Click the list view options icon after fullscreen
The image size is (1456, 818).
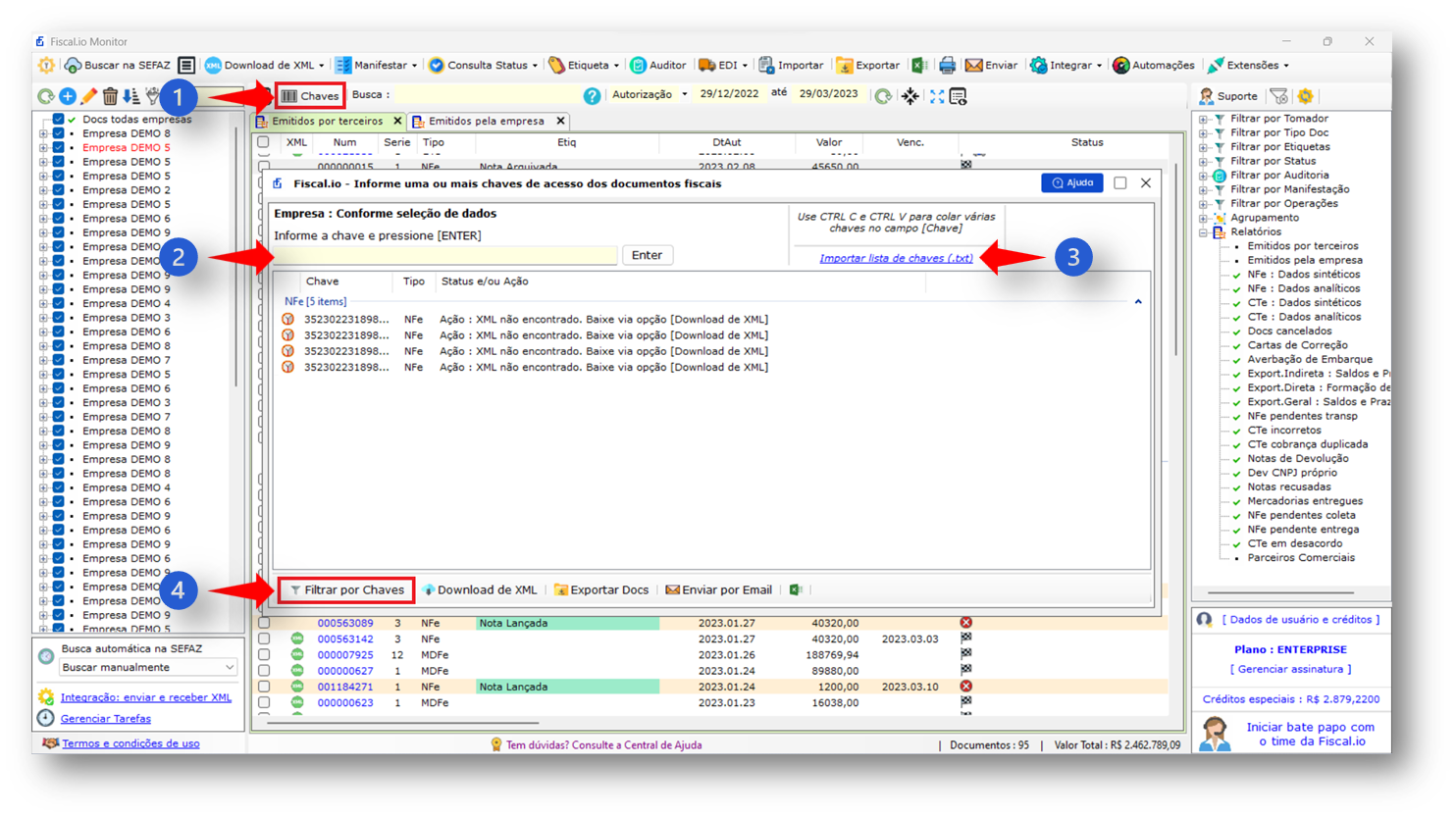coord(959,96)
